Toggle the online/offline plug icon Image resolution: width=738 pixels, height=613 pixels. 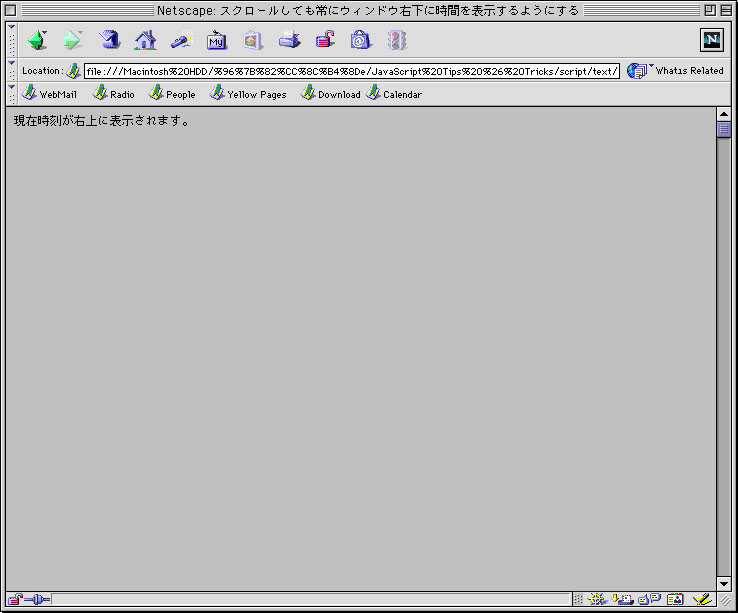click(37, 599)
